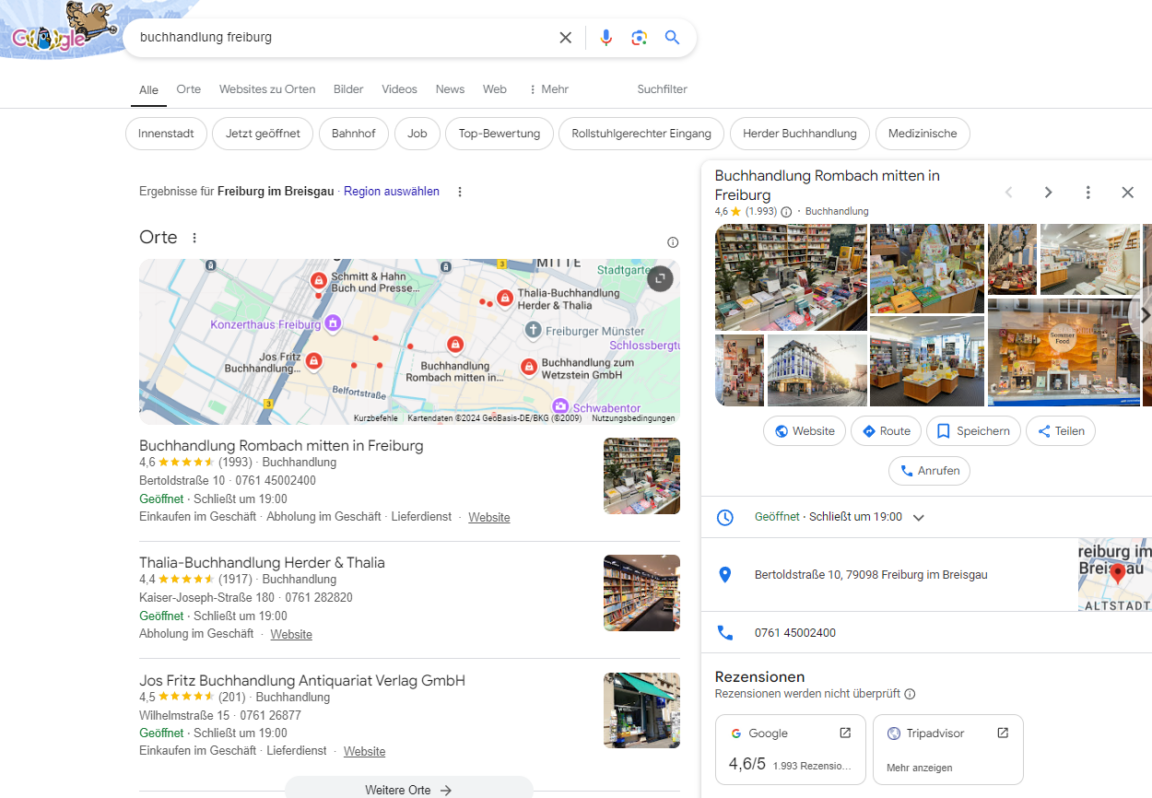Click the blue magnifier search icon

pos(672,38)
